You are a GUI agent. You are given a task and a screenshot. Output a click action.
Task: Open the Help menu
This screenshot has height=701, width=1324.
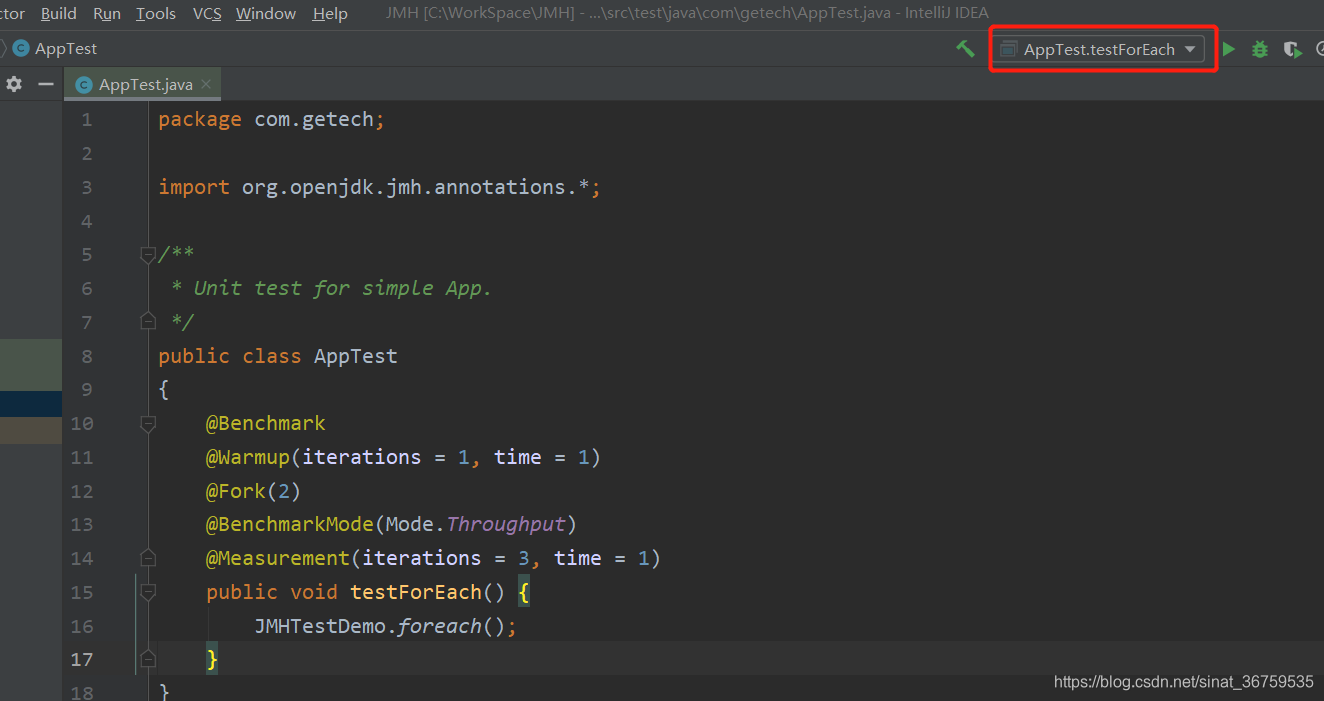pyautogui.click(x=330, y=13)
